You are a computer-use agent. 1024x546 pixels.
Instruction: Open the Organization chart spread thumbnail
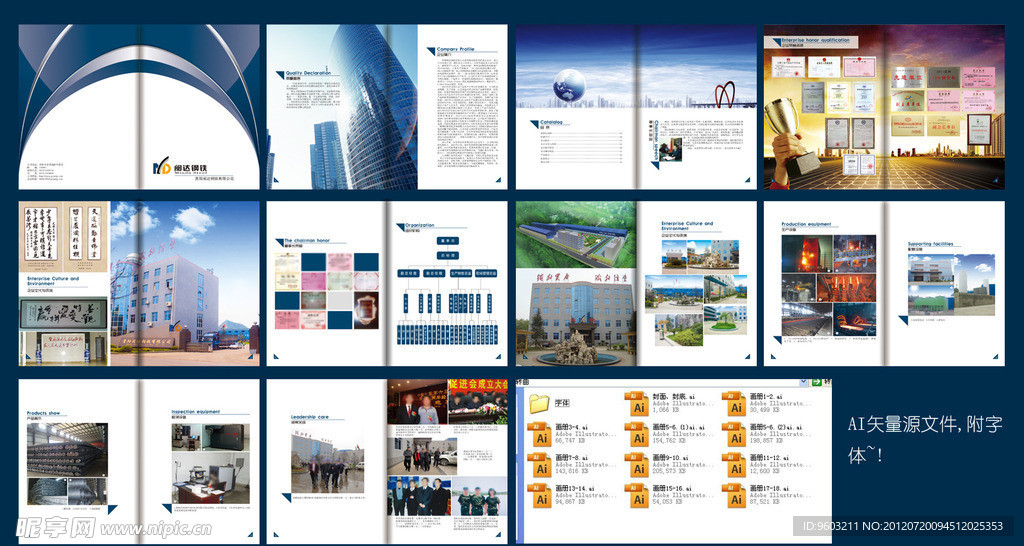pos(387,283)
